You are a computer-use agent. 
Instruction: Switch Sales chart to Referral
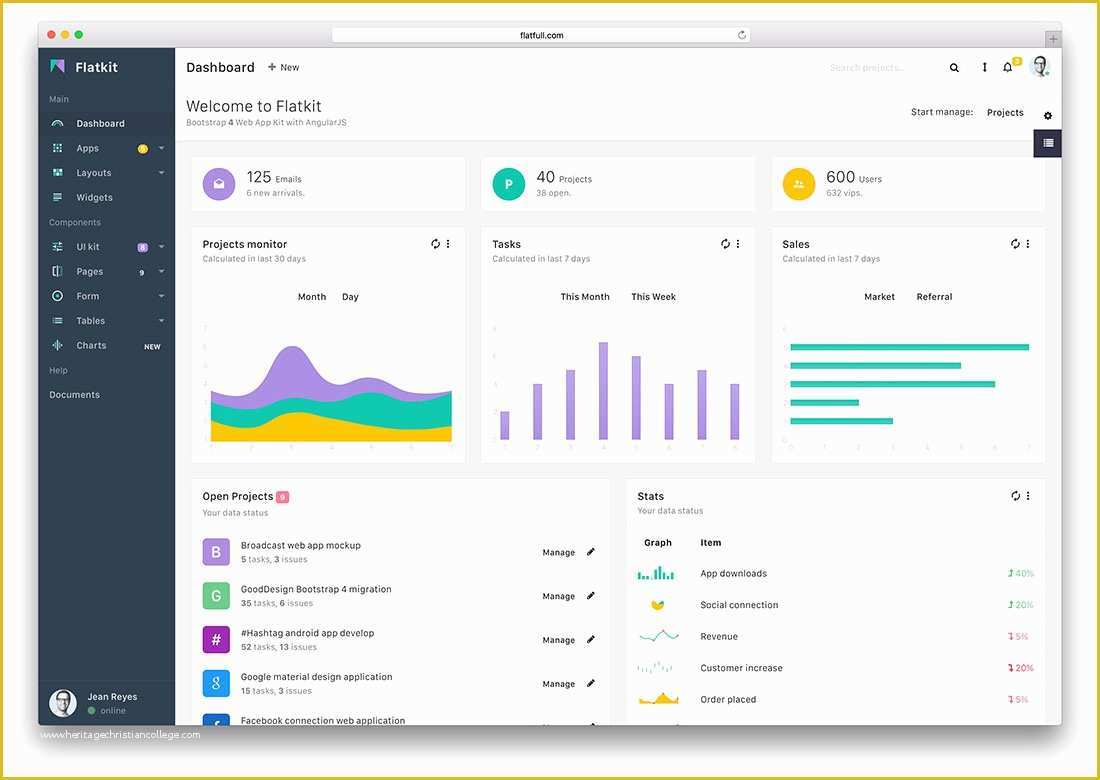(x=933, y=296)
